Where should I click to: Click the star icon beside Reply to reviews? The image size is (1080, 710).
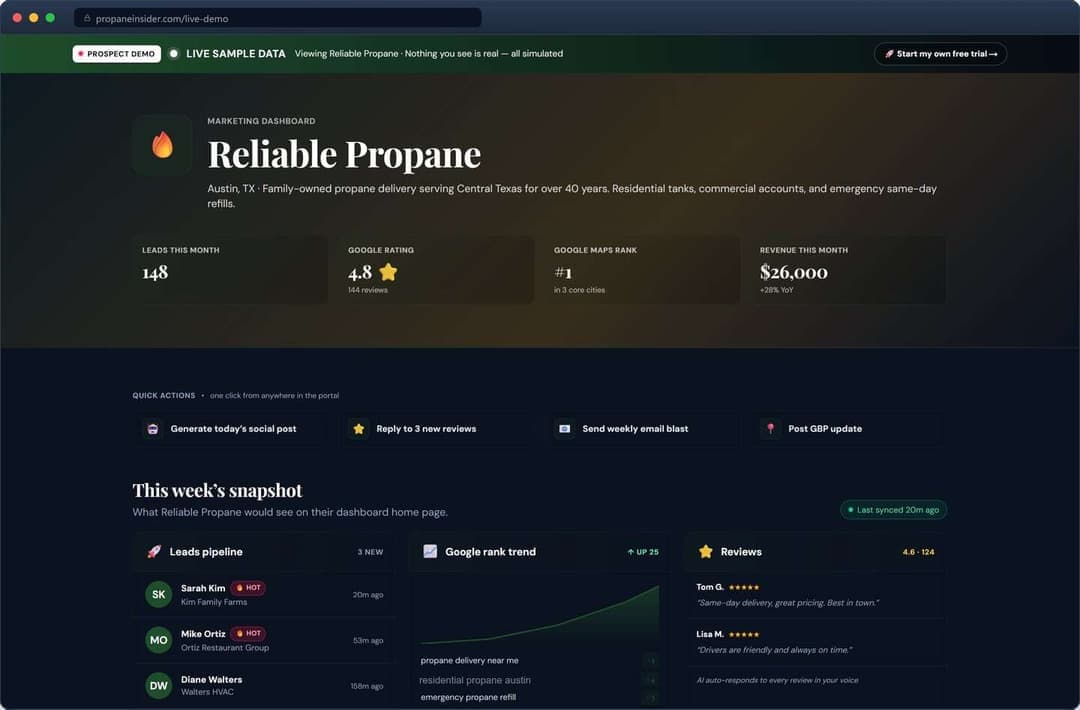pyautogui.click(x=358, y=428)
